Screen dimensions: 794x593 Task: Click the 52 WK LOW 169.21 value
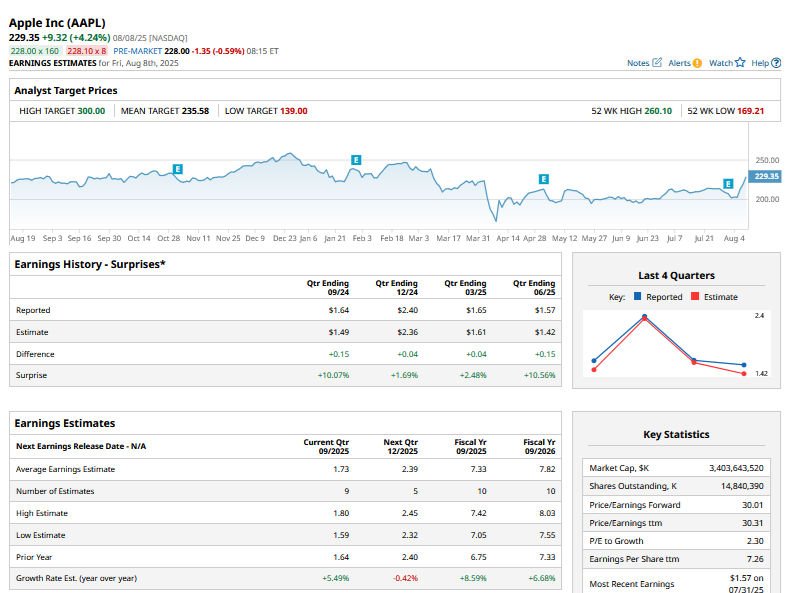(x=750, y=111)
